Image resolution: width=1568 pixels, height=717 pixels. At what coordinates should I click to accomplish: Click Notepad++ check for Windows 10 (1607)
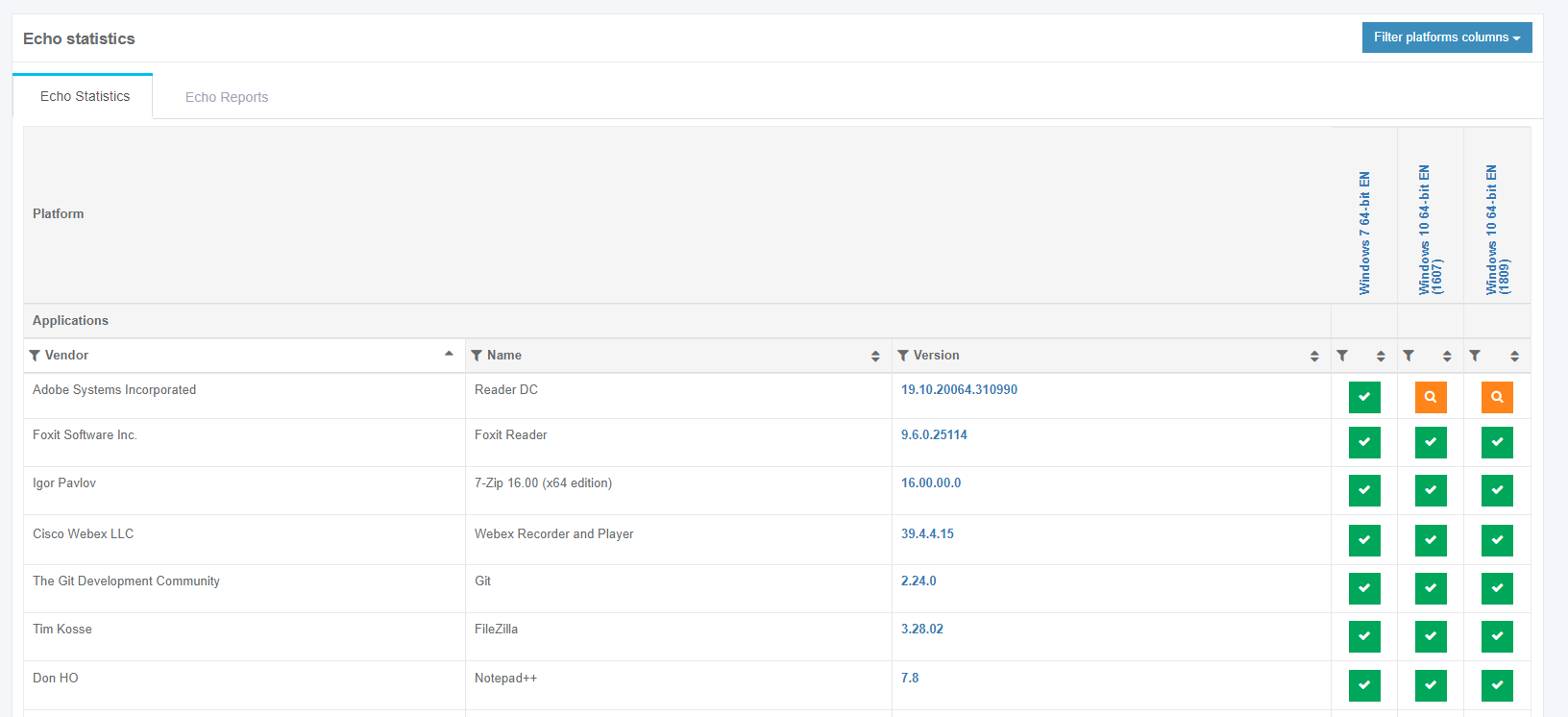click(x=1431, y=685)
